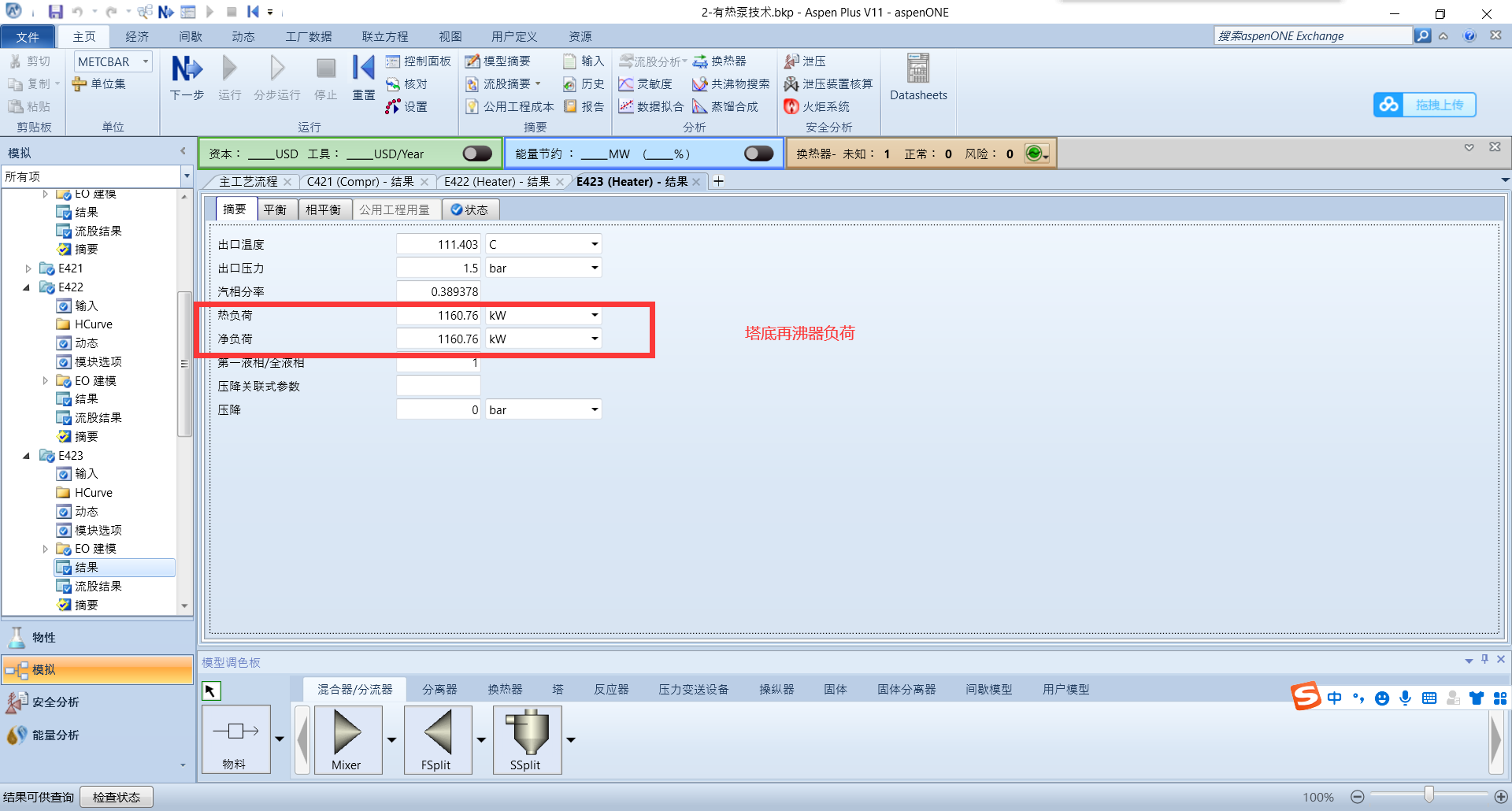Open Reconcile (核对) tool
The image size is (1512, 811).
406,84
